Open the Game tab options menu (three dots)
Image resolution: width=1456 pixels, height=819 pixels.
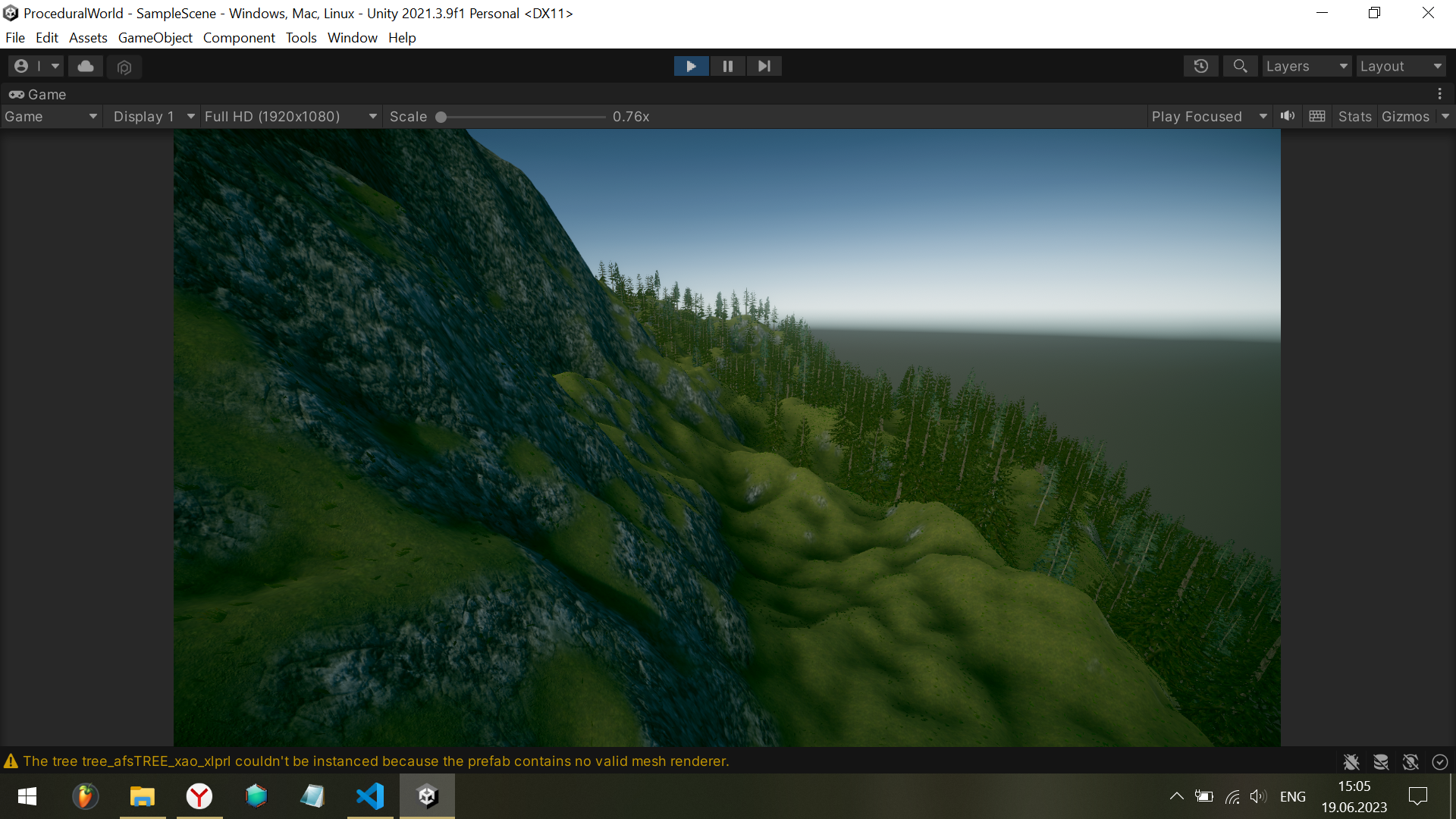coord(1439,94)
